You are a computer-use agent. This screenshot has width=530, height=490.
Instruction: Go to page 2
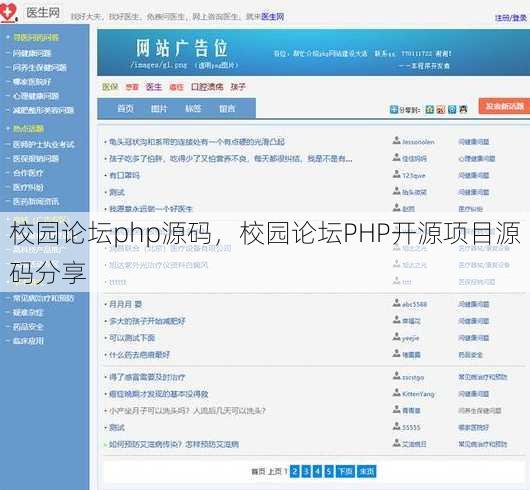click(x=295, y=471)
